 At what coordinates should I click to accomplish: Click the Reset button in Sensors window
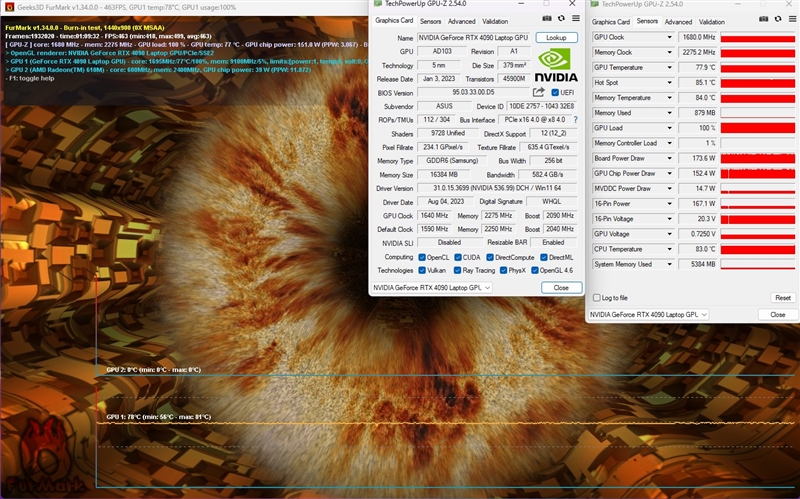[x=783, y=298]
